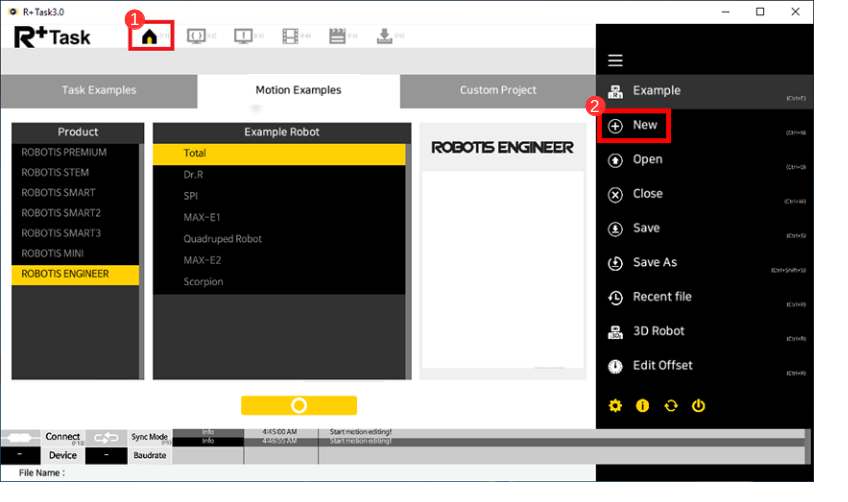This screenshot has width=848, height=502.
Task: Switch to the Custom Project tab
Action: point(498,90)
